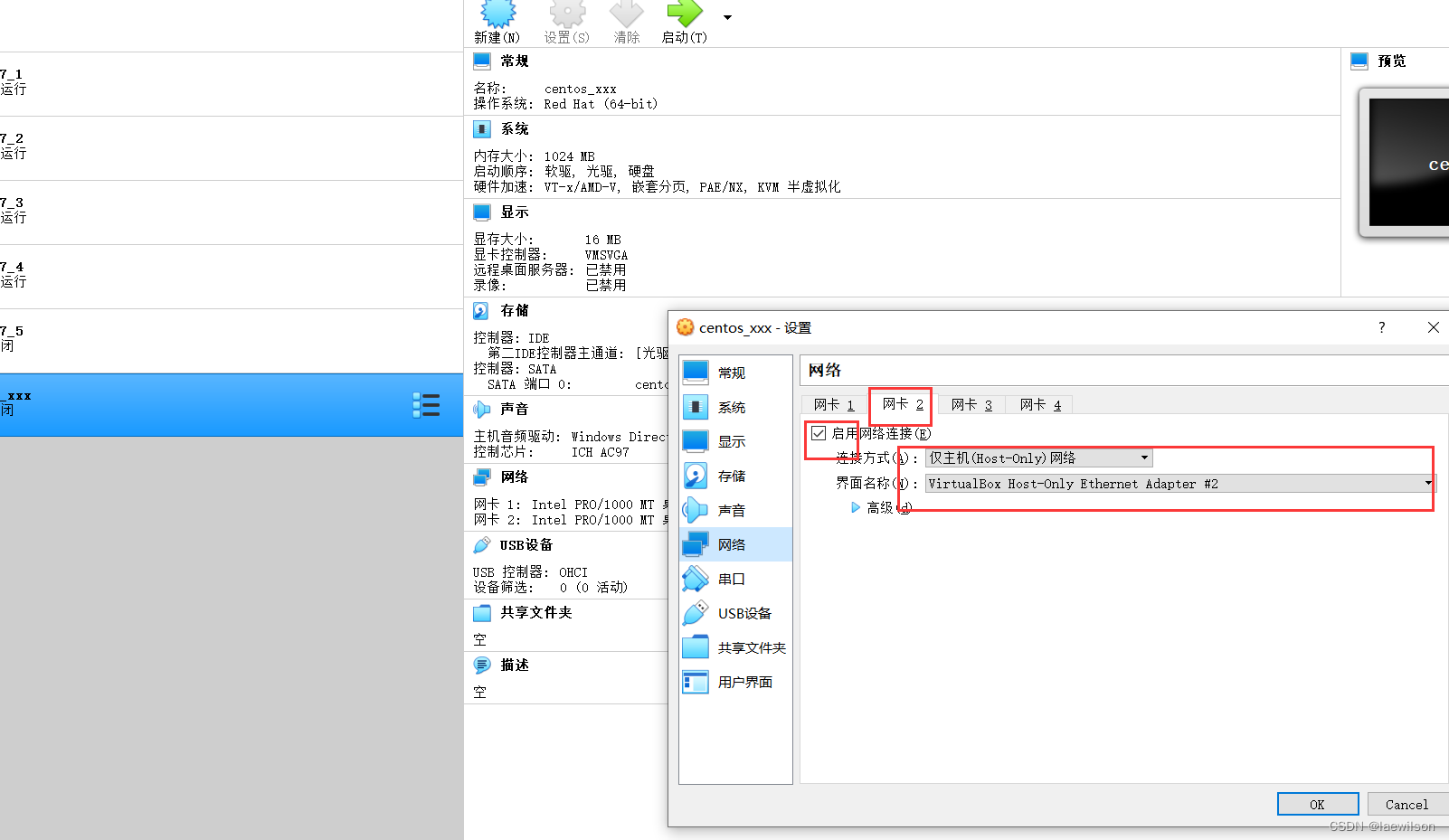Click the General (常规) section icon in details pane

click(482, 61)
